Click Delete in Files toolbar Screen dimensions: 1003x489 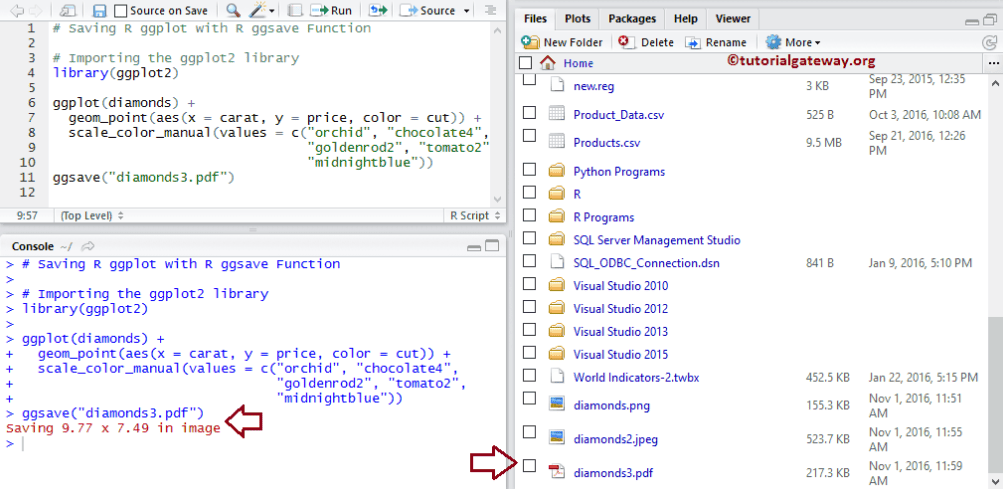pyautogui.click(x=646, y=42)
